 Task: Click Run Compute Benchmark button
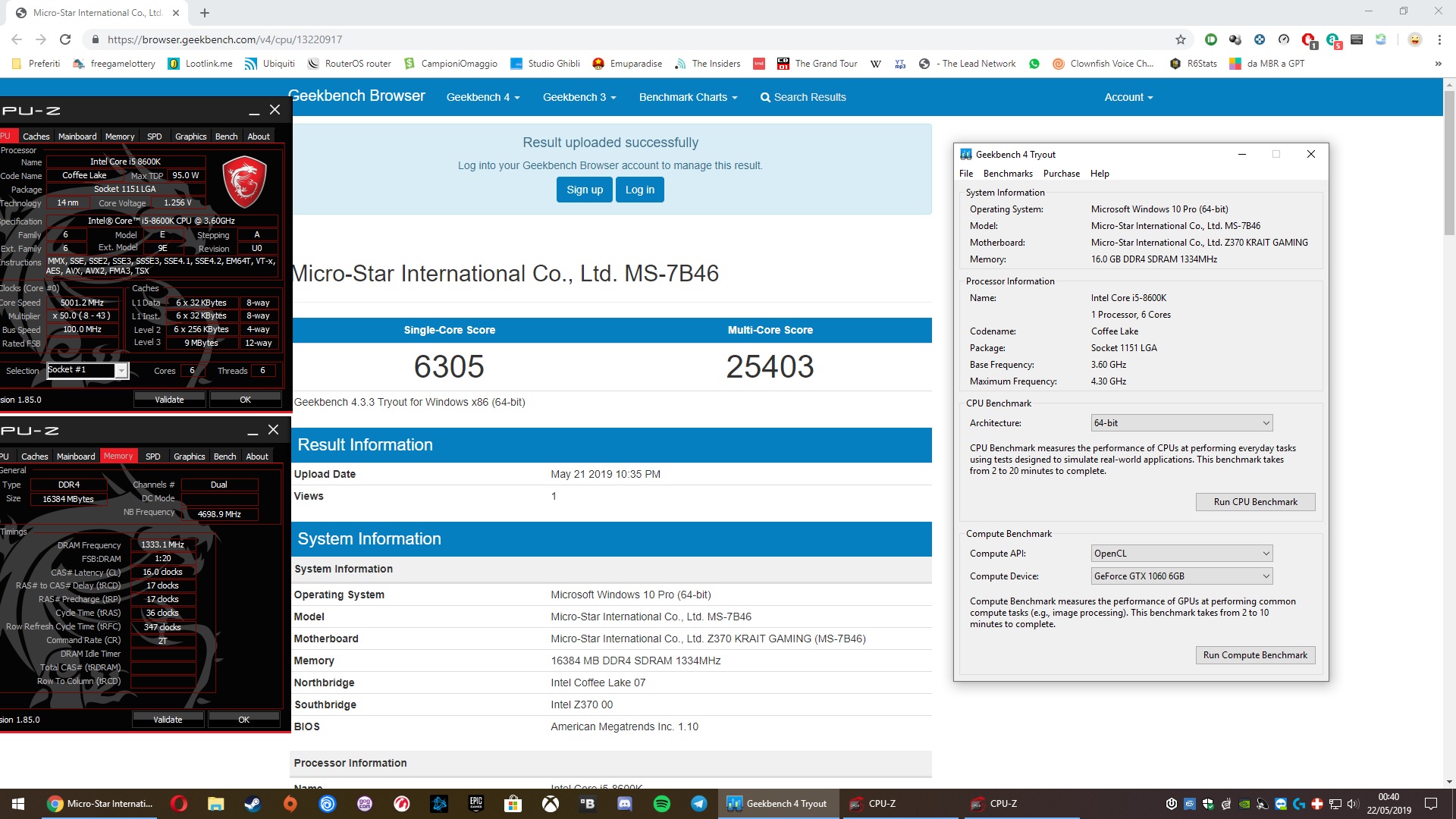[x=1255, y=655]
